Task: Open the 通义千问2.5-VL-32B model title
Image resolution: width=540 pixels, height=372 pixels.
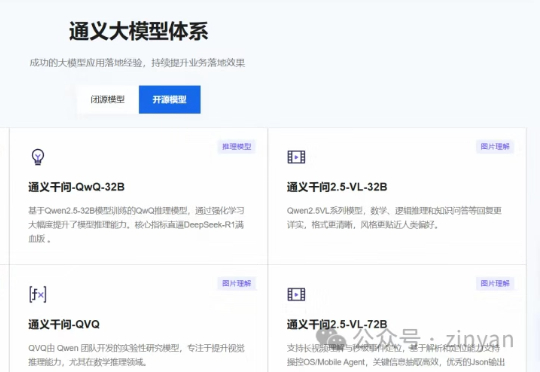Action: point(337,187)
